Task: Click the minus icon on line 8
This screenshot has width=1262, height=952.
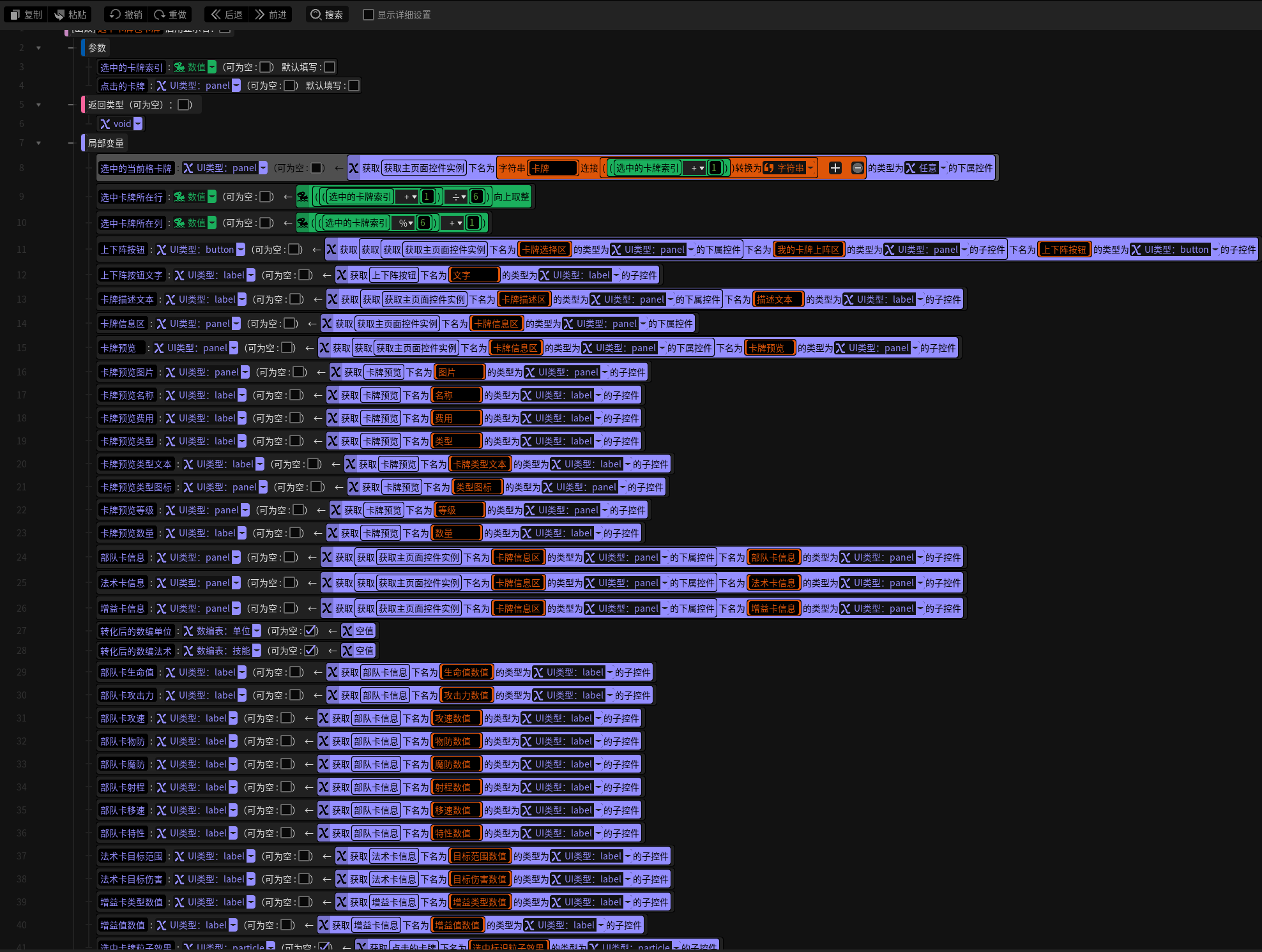Action: coord(858,168)
